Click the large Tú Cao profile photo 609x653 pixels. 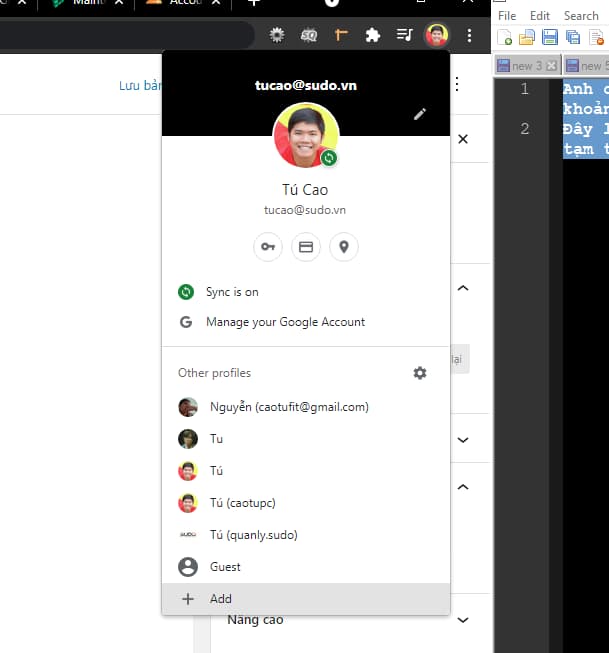click(x=306, y=136)
